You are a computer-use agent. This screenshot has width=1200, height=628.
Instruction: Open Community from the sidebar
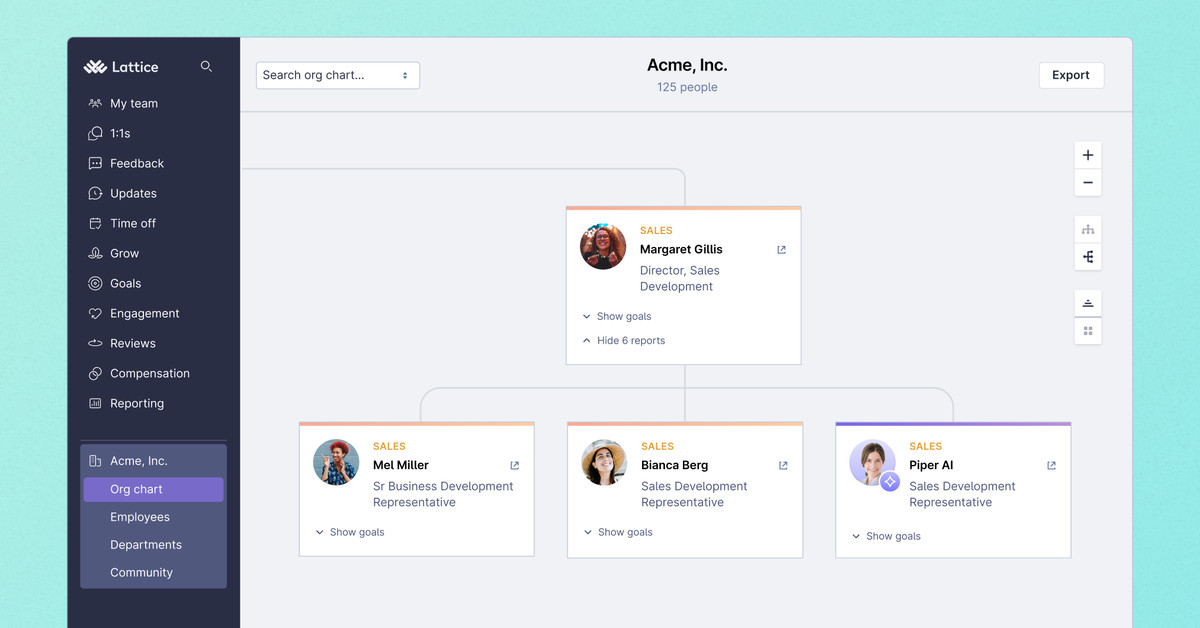tap(141, 572)
